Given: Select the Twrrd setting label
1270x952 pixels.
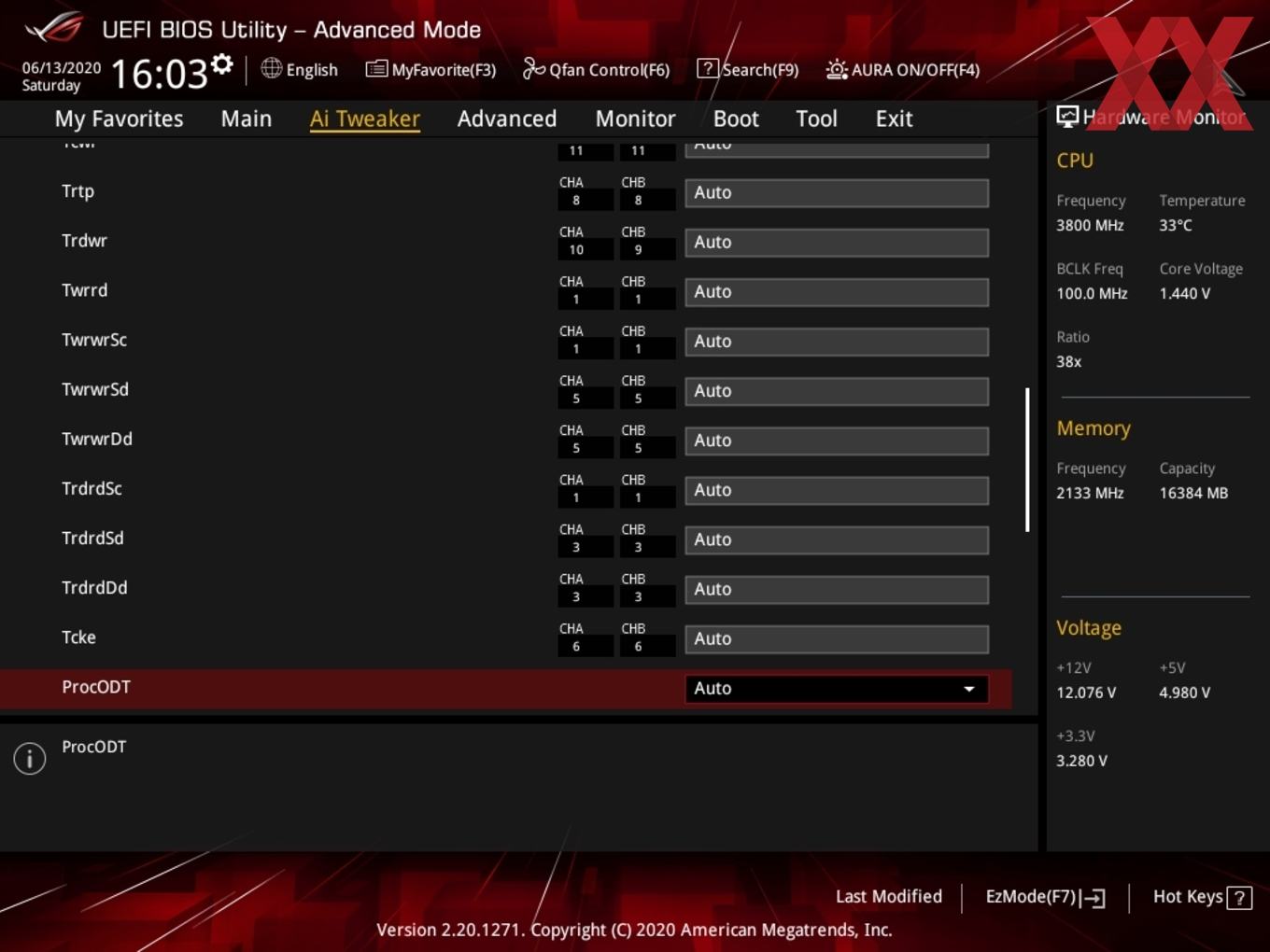Looking at the screenshot, I should [85, 290].
